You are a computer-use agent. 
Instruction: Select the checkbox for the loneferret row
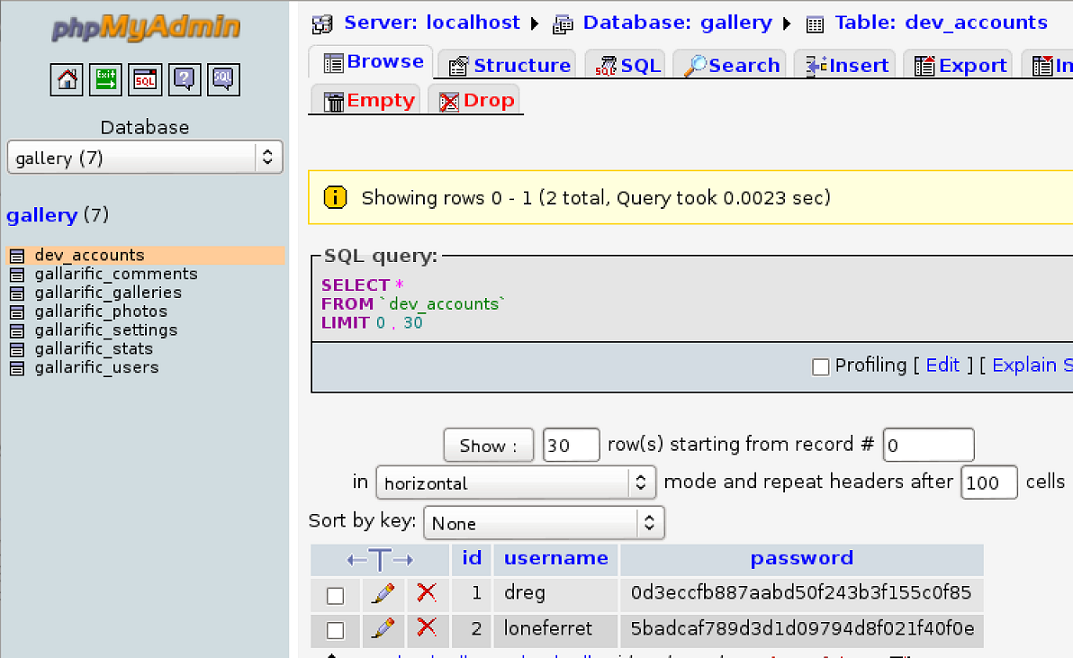coord(335,630)
